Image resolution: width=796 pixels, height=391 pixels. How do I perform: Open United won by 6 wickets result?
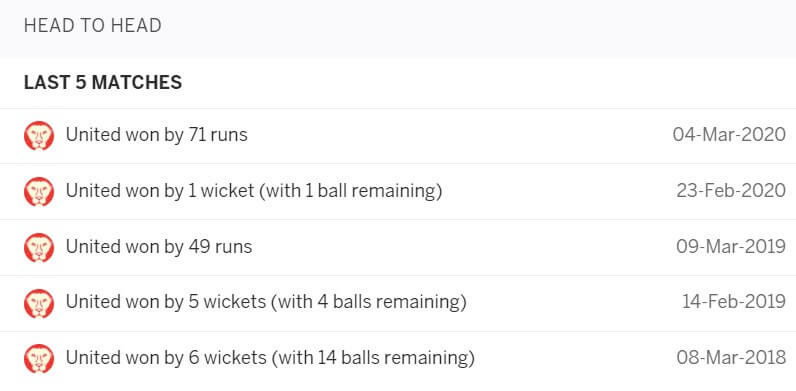pos(270,359)
